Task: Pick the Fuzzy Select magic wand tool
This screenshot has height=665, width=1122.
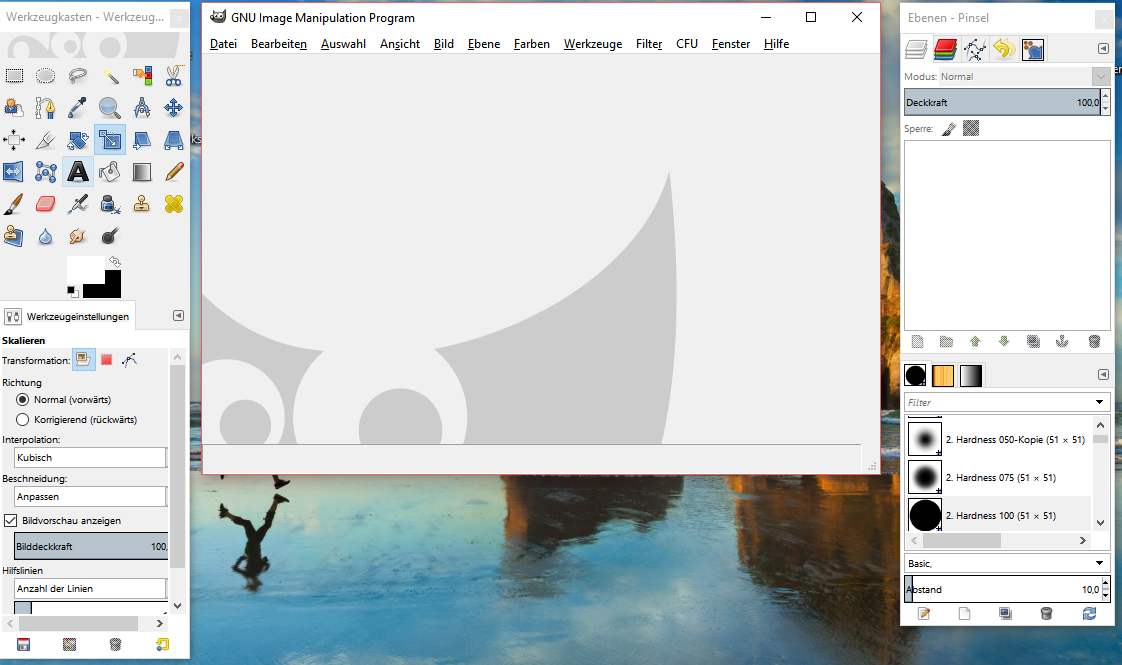Action: pyautogui.click(x=109, y=76)
